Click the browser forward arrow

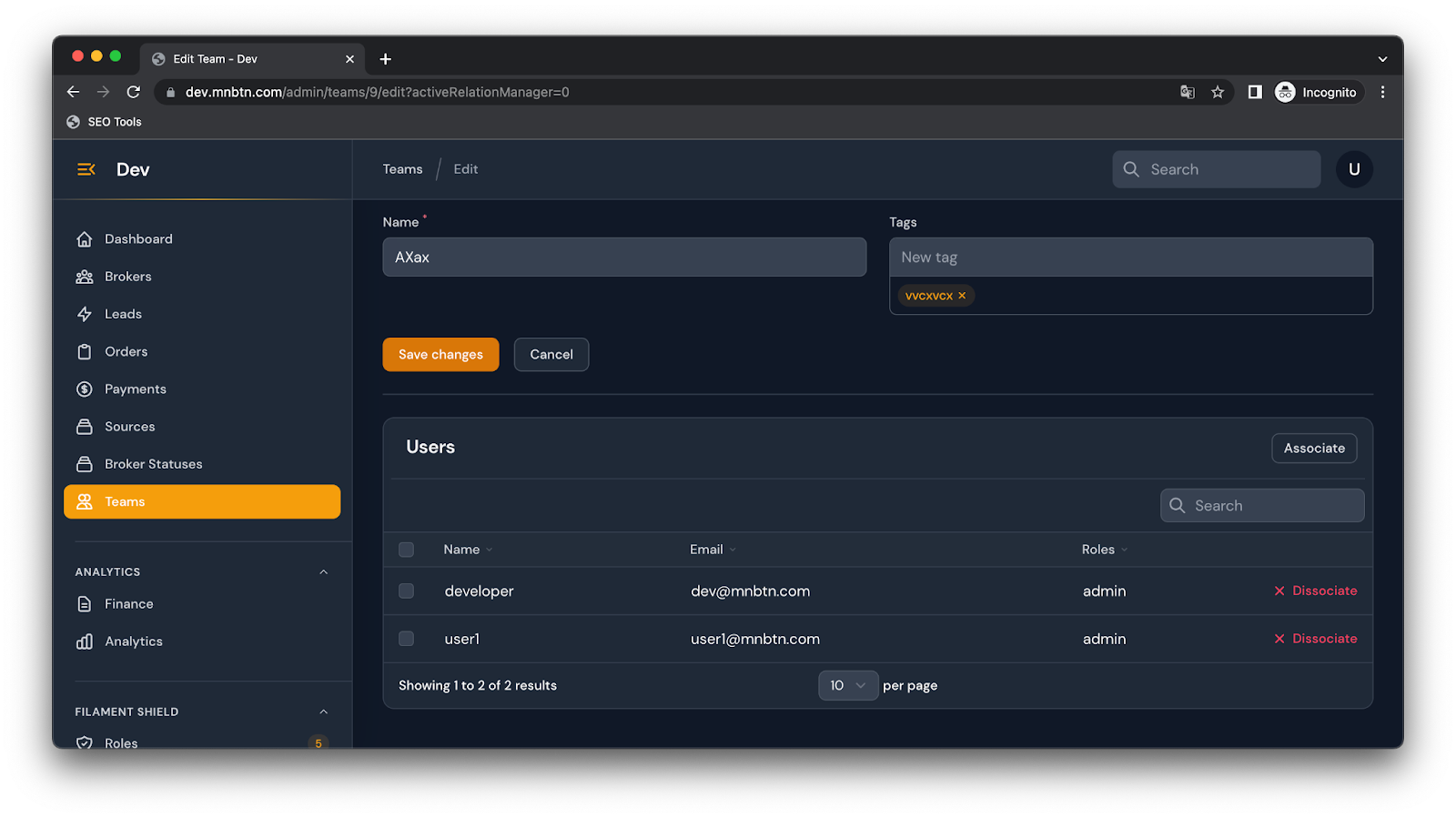click(x=103, y=92)
